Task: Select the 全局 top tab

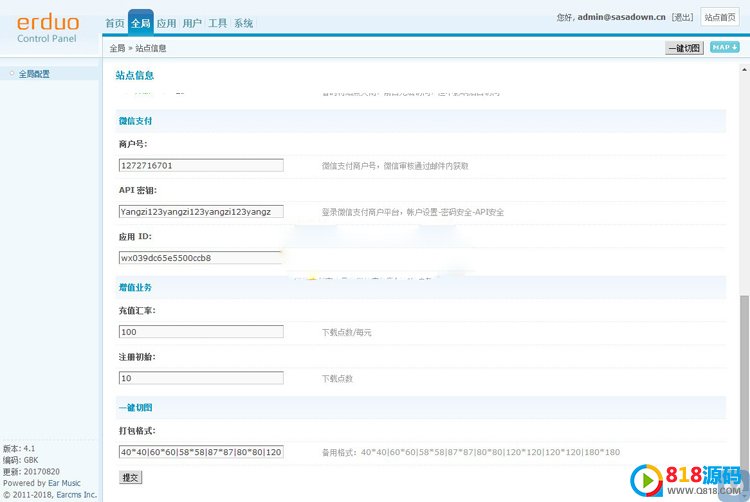Action: pyautogui.click(x=141, y=22)
